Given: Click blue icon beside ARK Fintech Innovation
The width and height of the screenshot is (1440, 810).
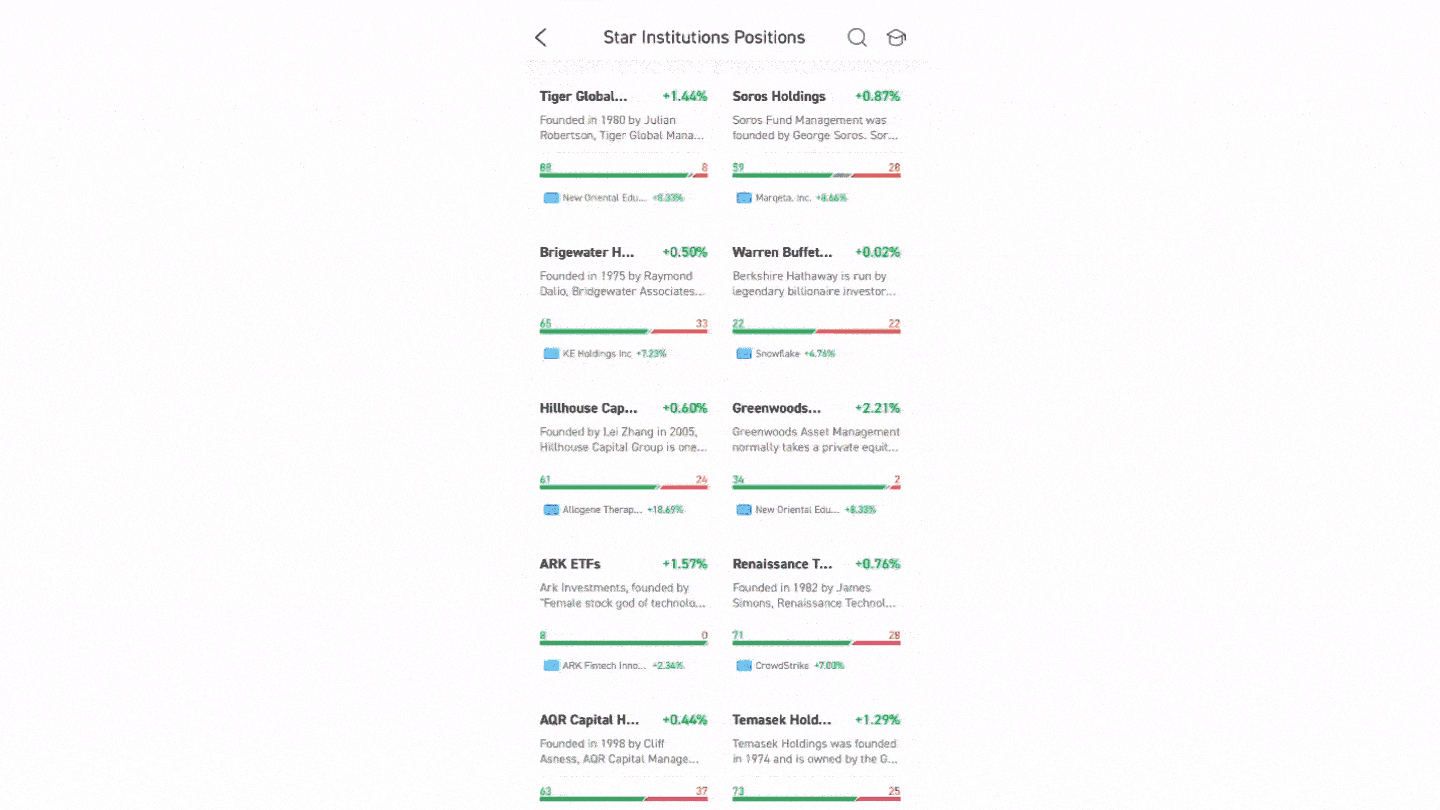Looking at the screenshot, I should pyautogui.click(x=551, y=666).
